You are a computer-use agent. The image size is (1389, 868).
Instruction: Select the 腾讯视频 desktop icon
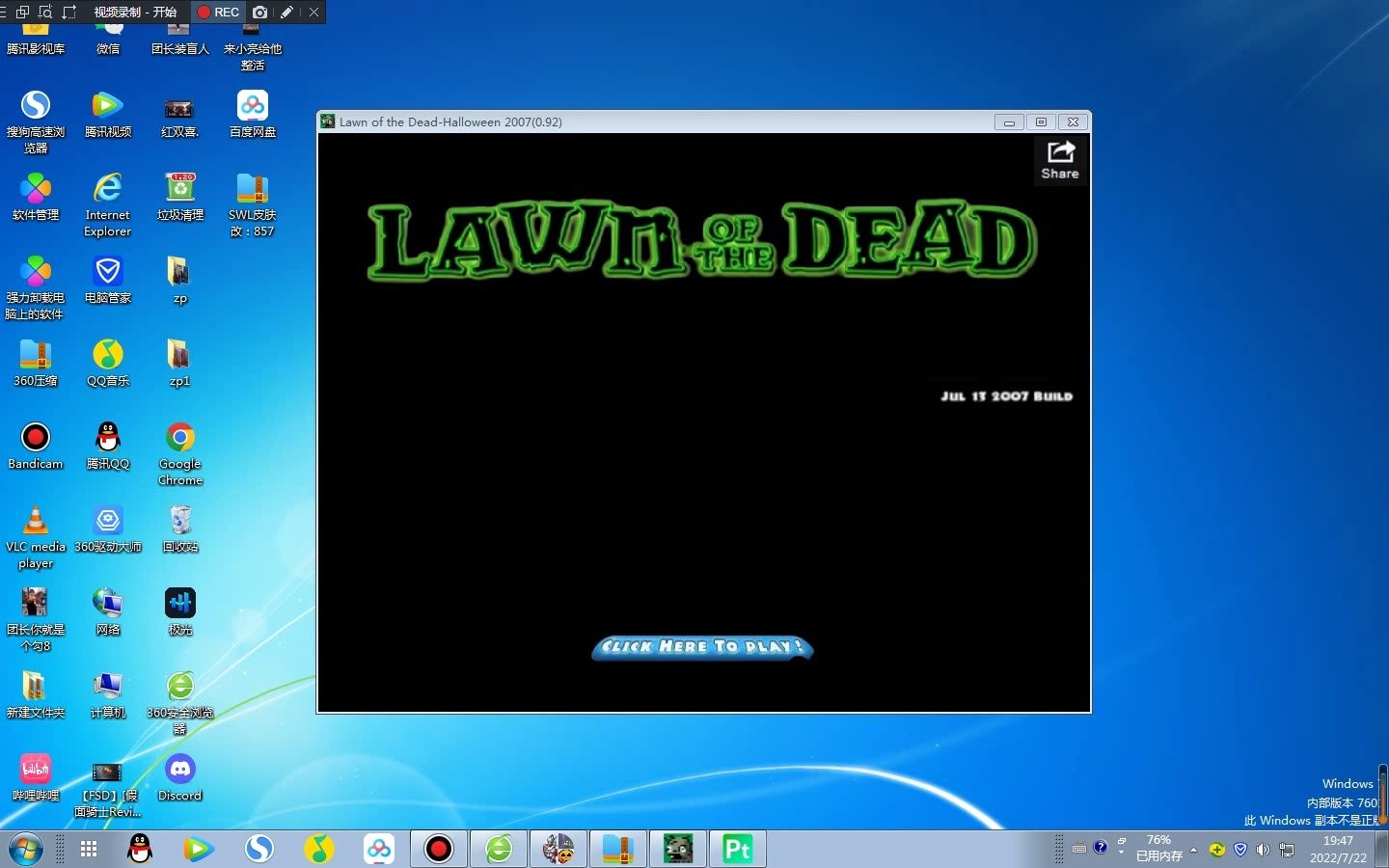click(108, 114)
